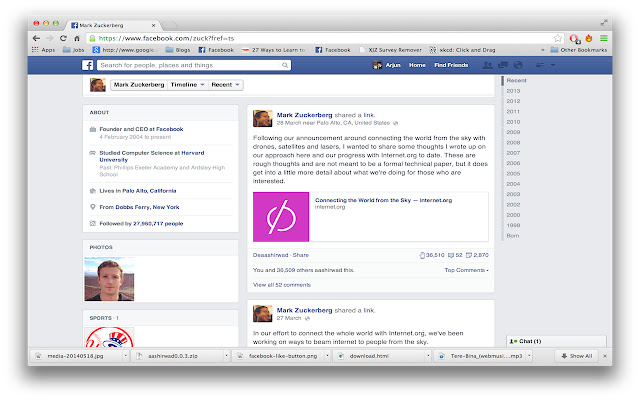Open Other Bookmarks folder
This screenshot has width=640, height=400.
pyautogui.click(x=579, y=50)
